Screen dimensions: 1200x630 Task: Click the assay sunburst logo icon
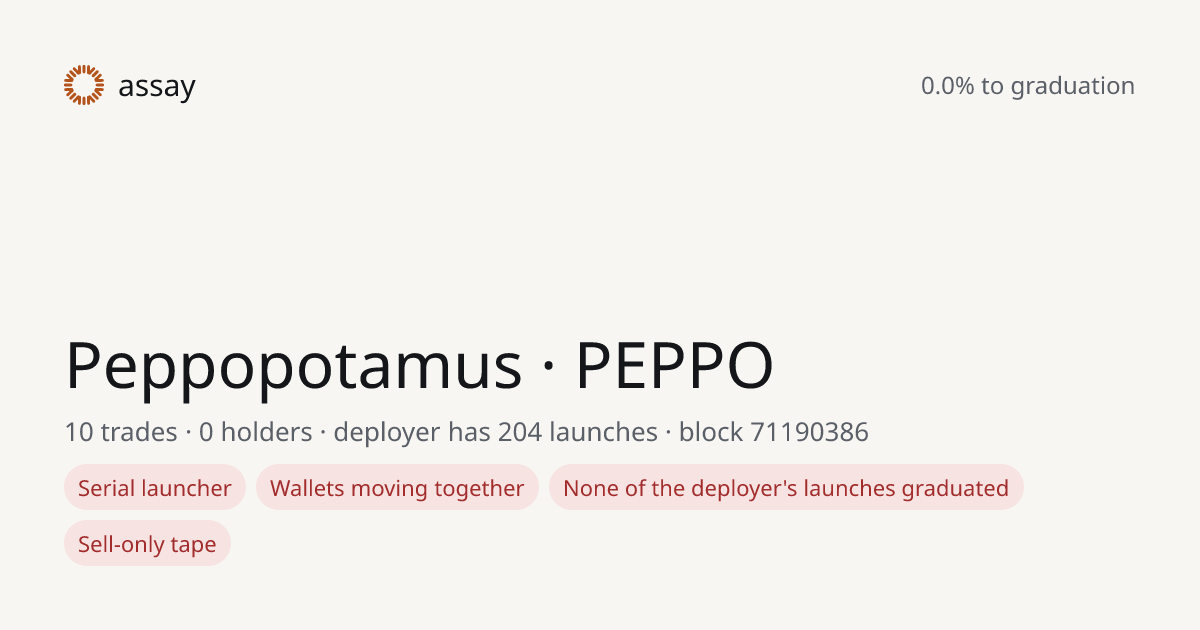pos(84,85)
